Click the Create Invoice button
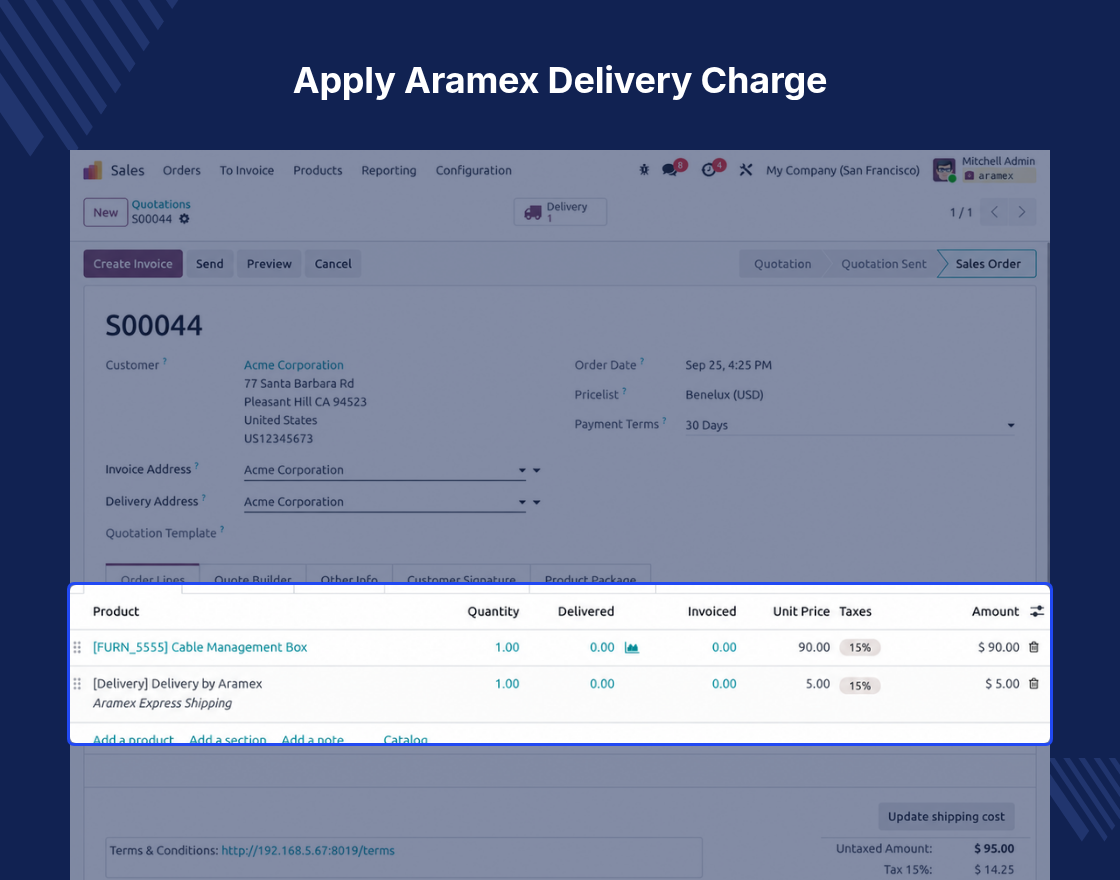 coord(133,264)
